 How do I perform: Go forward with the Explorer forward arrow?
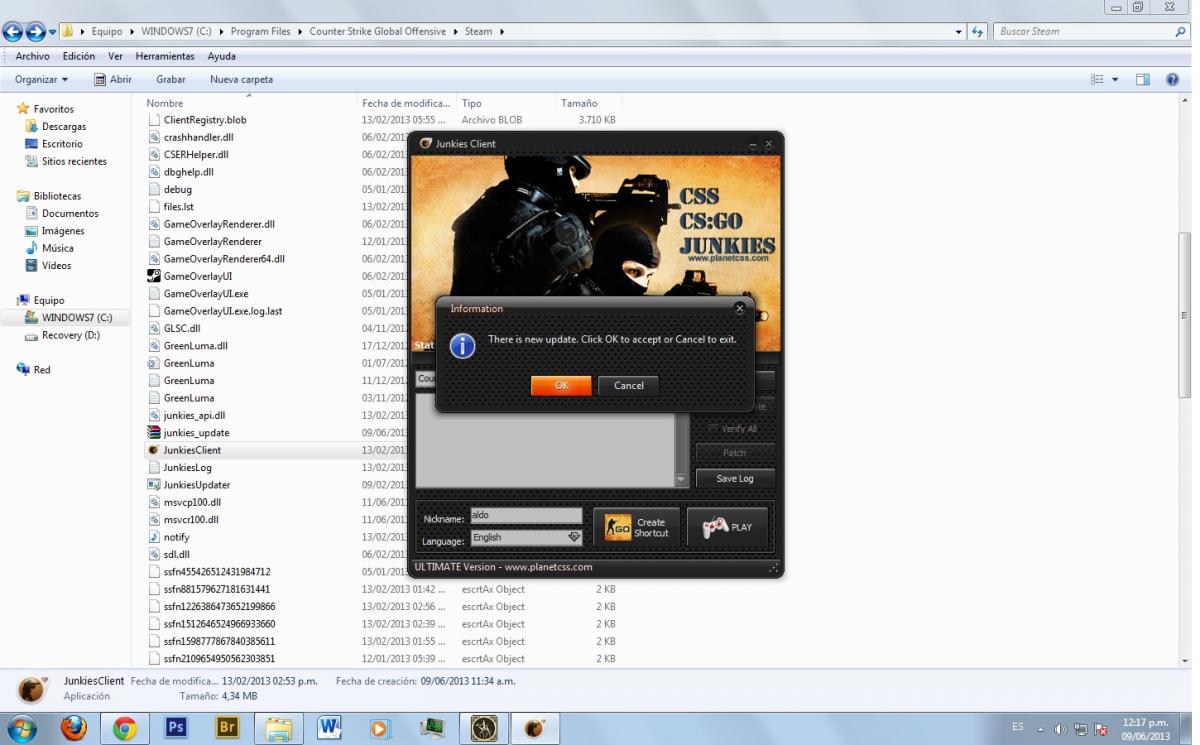[36, 31]
